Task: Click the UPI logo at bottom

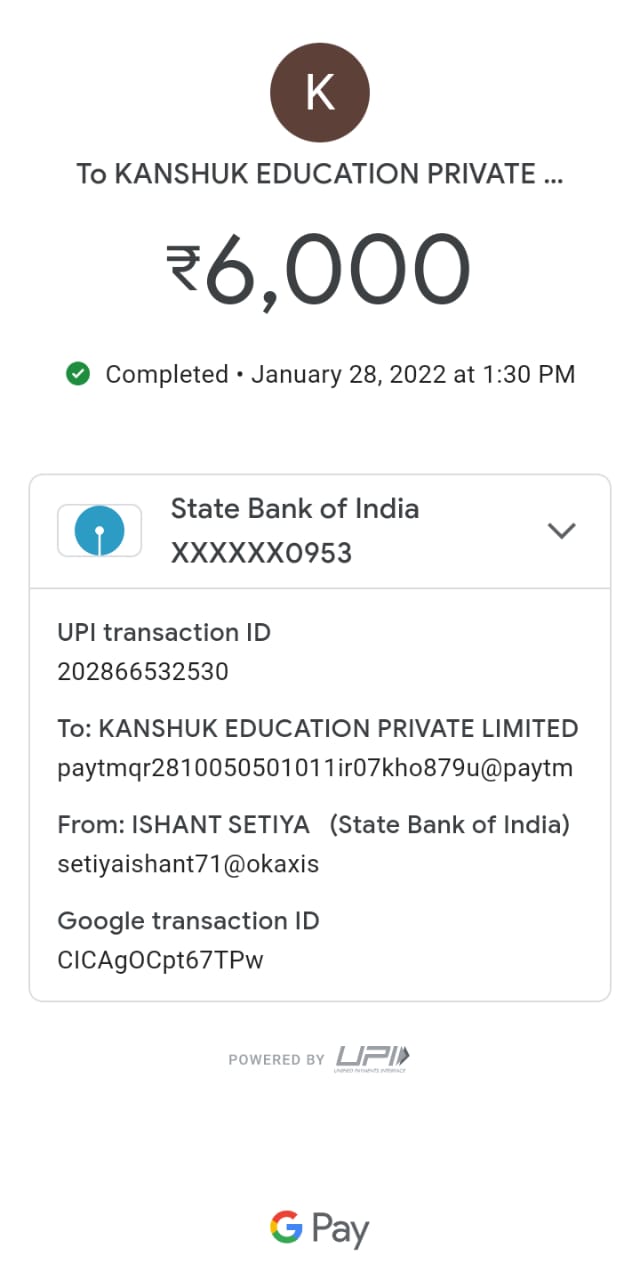Action: 373,1058
